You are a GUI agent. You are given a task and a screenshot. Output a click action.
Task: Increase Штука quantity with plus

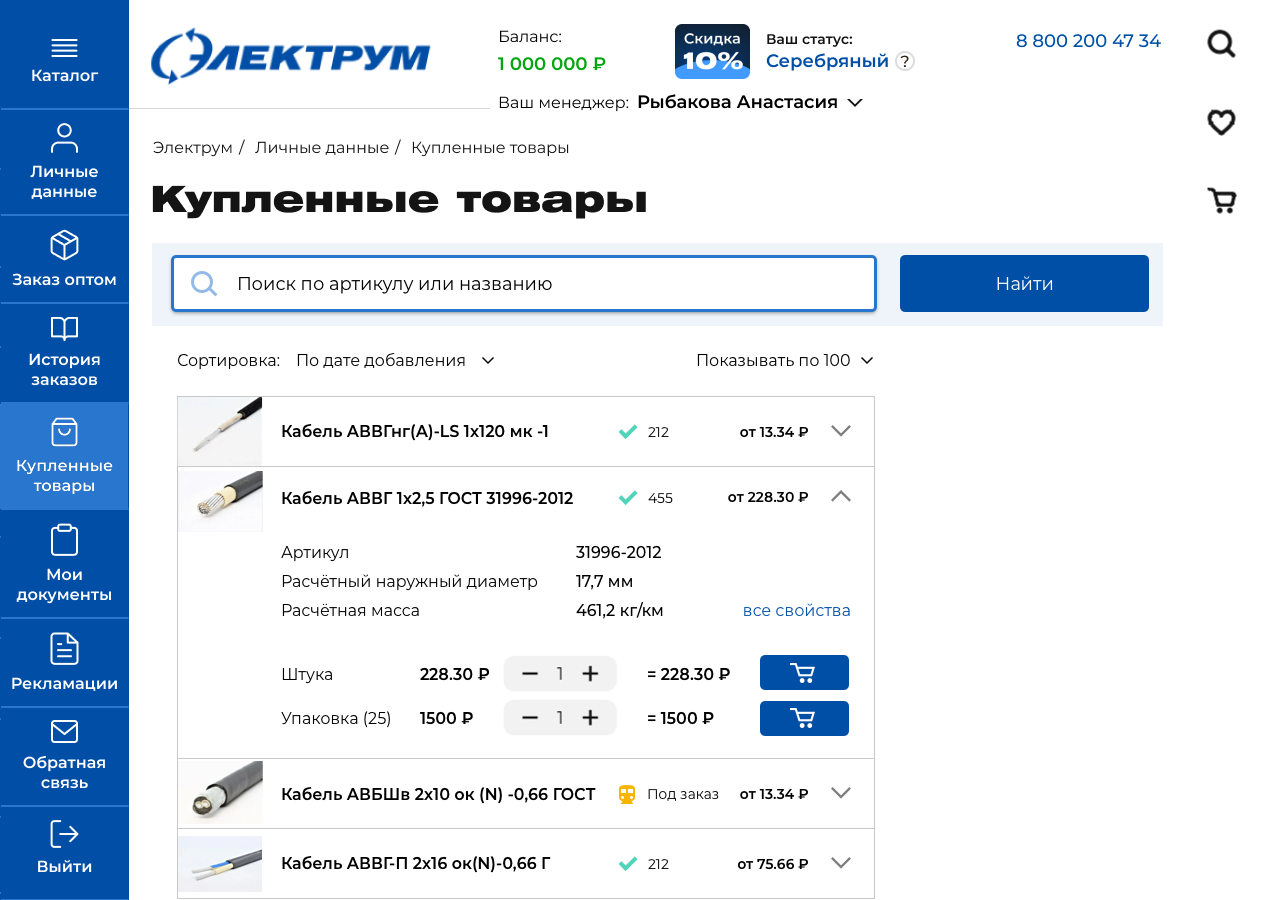click(590, 674)
